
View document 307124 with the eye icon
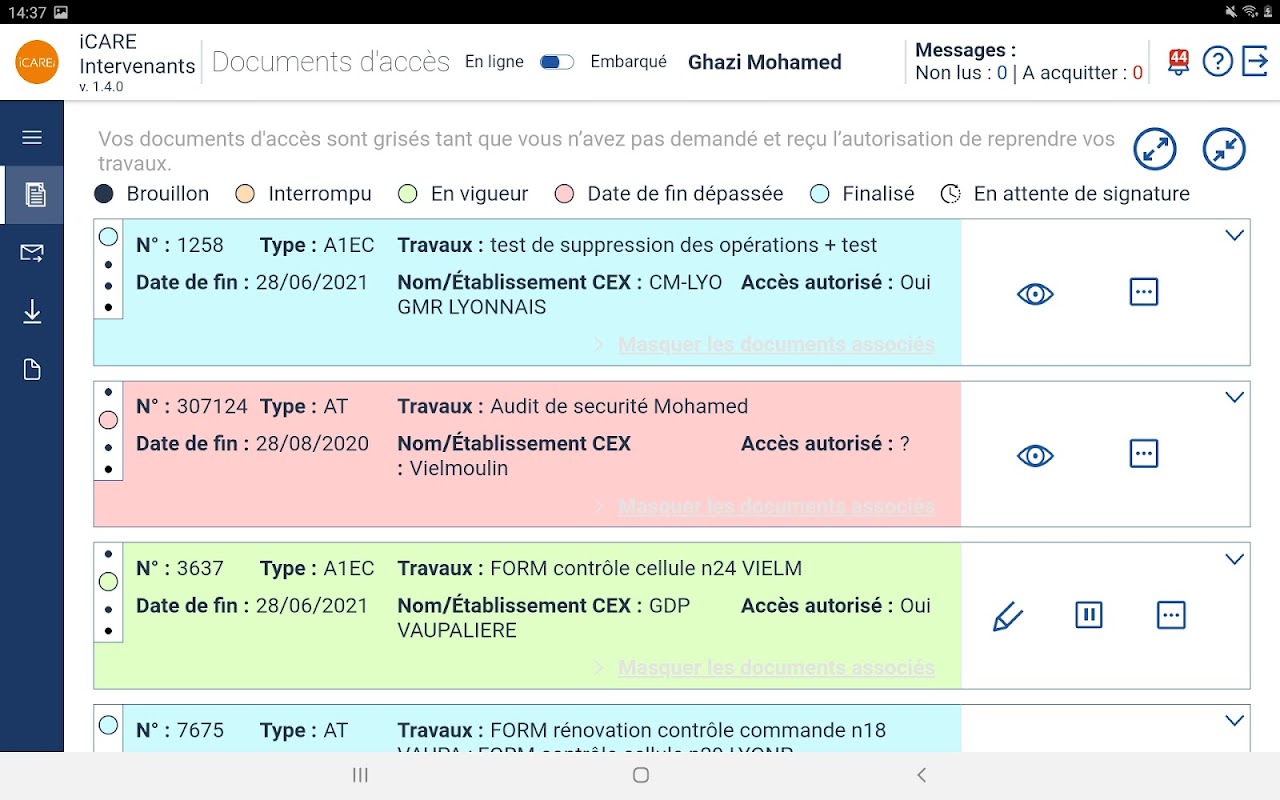coord(1035,456)
